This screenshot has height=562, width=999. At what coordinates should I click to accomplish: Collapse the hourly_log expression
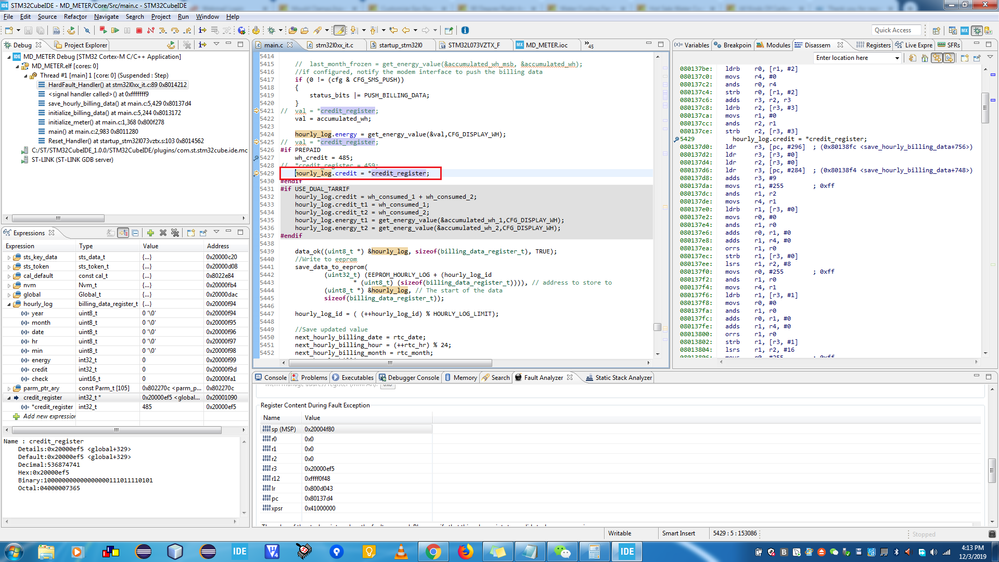[9, 304]
